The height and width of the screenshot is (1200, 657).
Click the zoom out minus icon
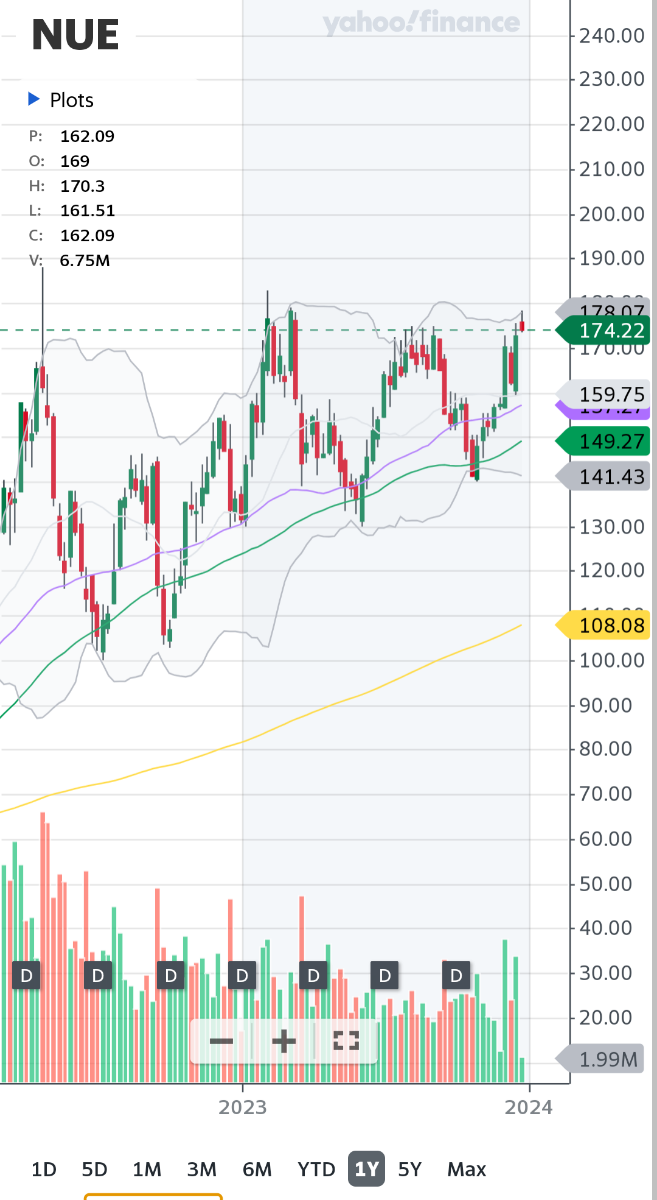[221, 1041]
